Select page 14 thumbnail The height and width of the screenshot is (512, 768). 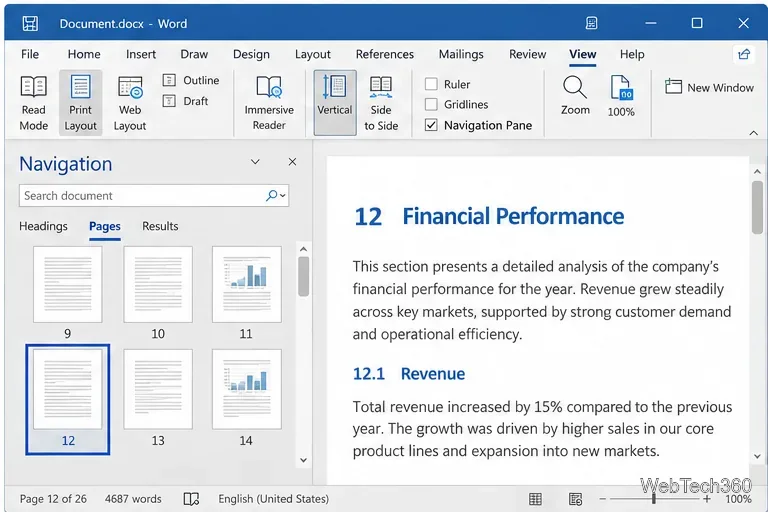(246, 389)
